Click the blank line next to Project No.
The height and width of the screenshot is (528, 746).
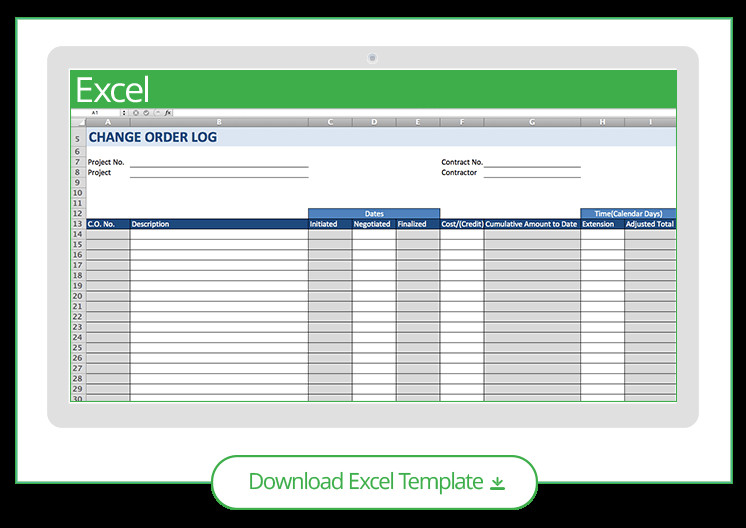[x=219, y=163]
